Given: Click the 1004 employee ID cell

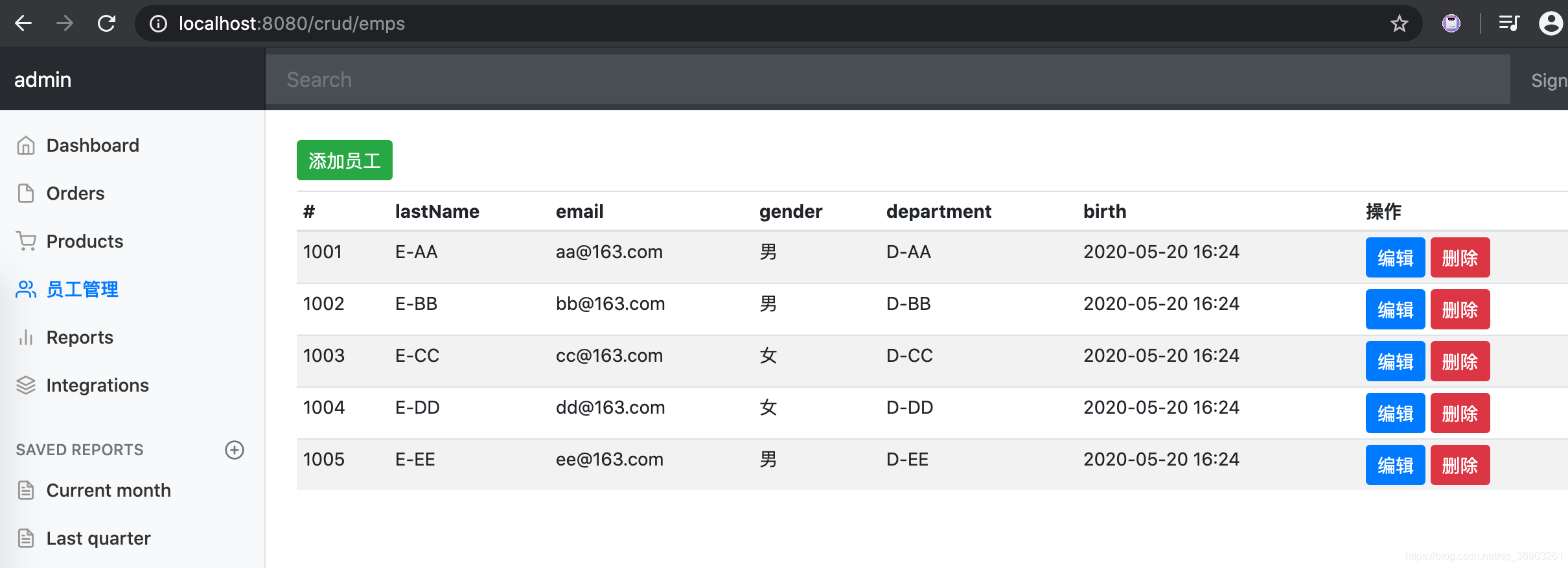Looking at the screenshot, I should (x=324, y=407).
